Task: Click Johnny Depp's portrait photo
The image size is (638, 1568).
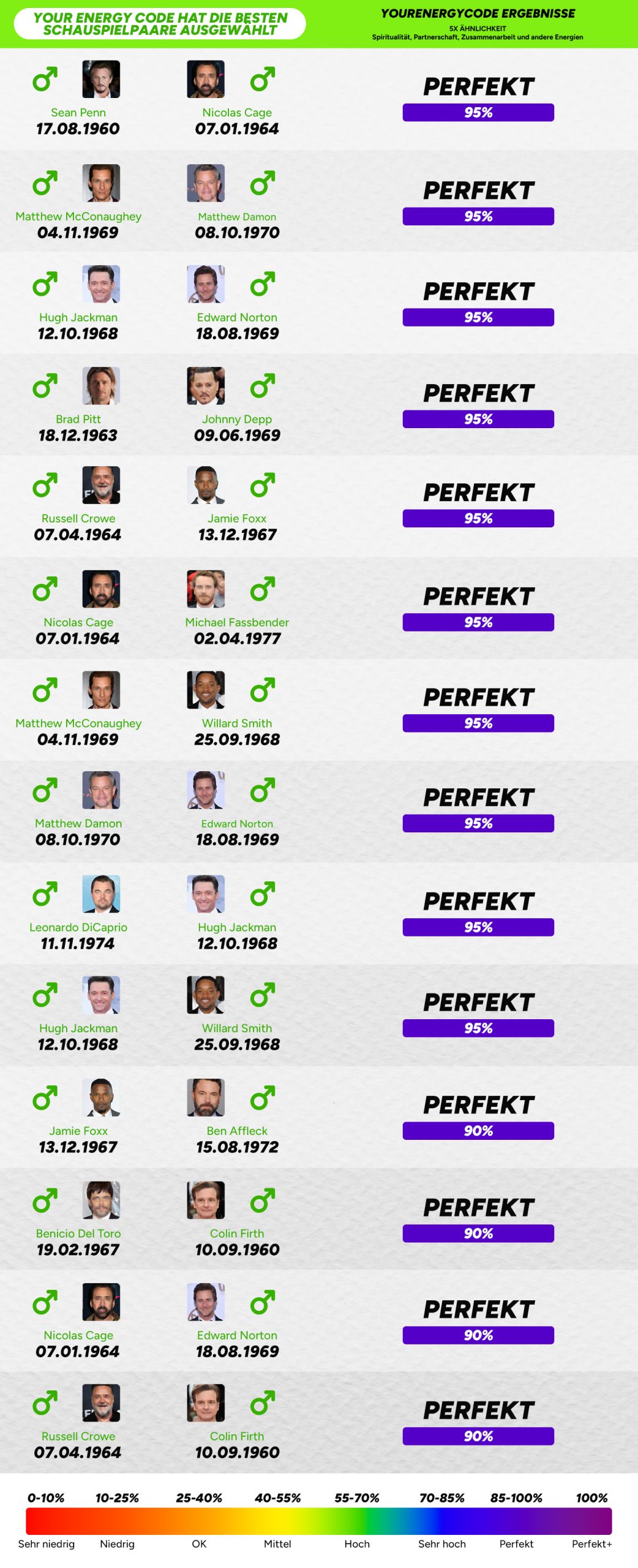Action: point(206,386)
